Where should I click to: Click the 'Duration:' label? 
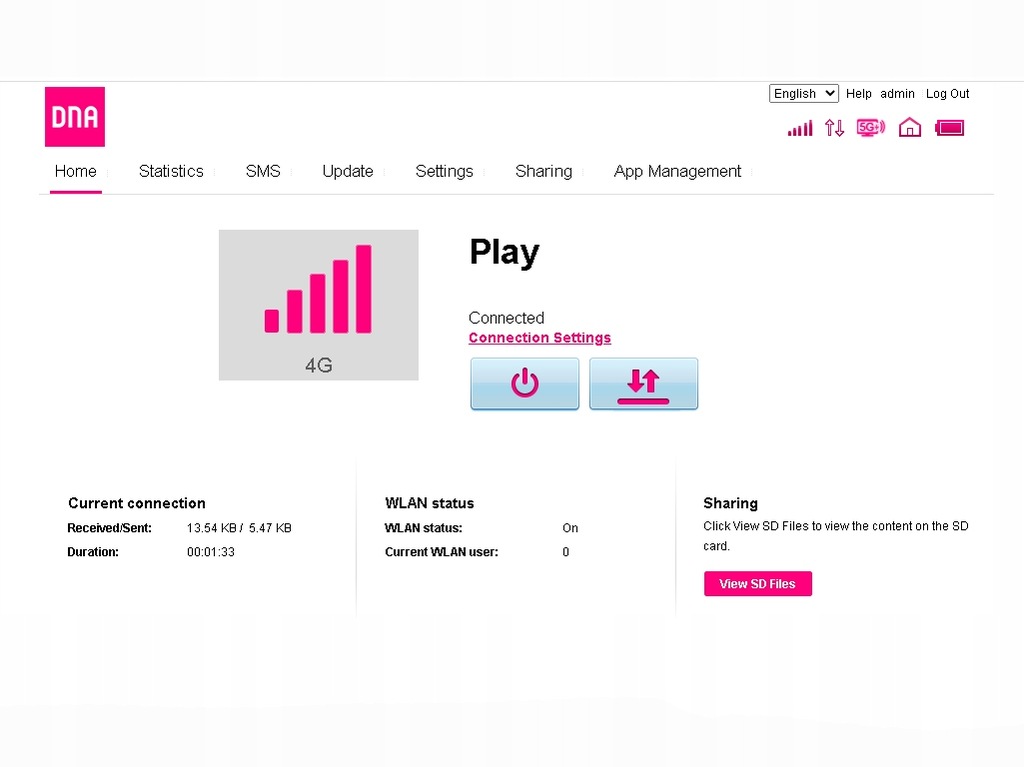(x=93, y=552)
